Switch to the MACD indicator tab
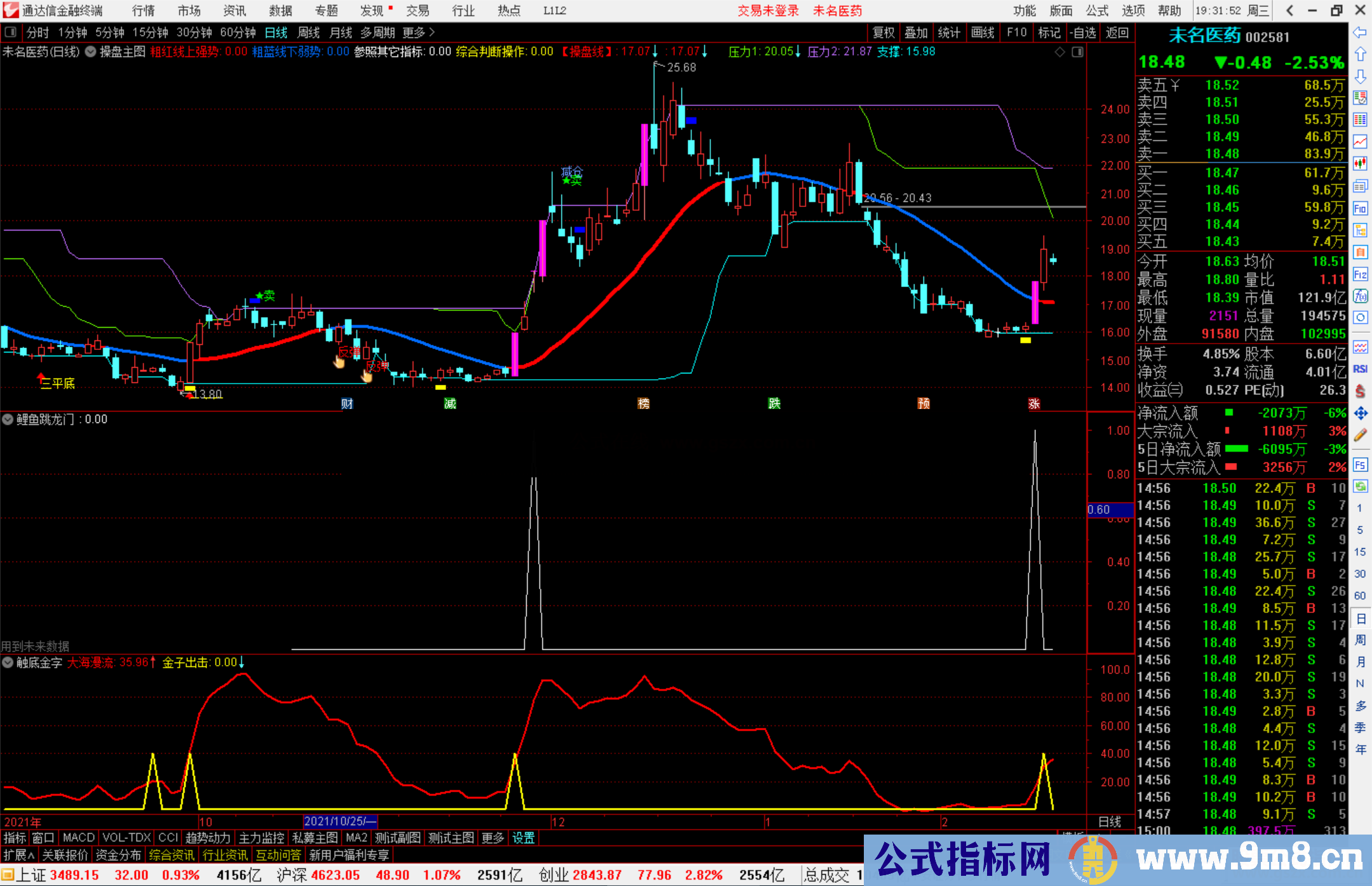Image resolution: width=1372 pixels, height=886 pixels. point(77,838)
